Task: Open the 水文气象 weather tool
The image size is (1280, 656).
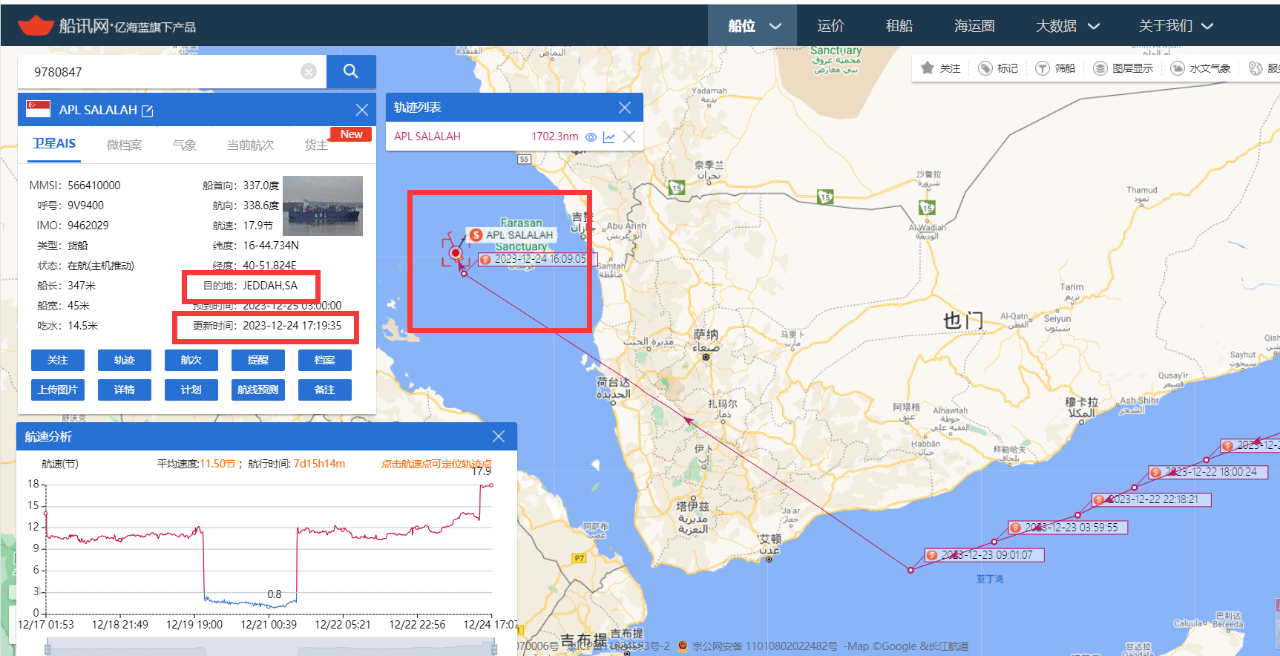Action: (1175, 68)
